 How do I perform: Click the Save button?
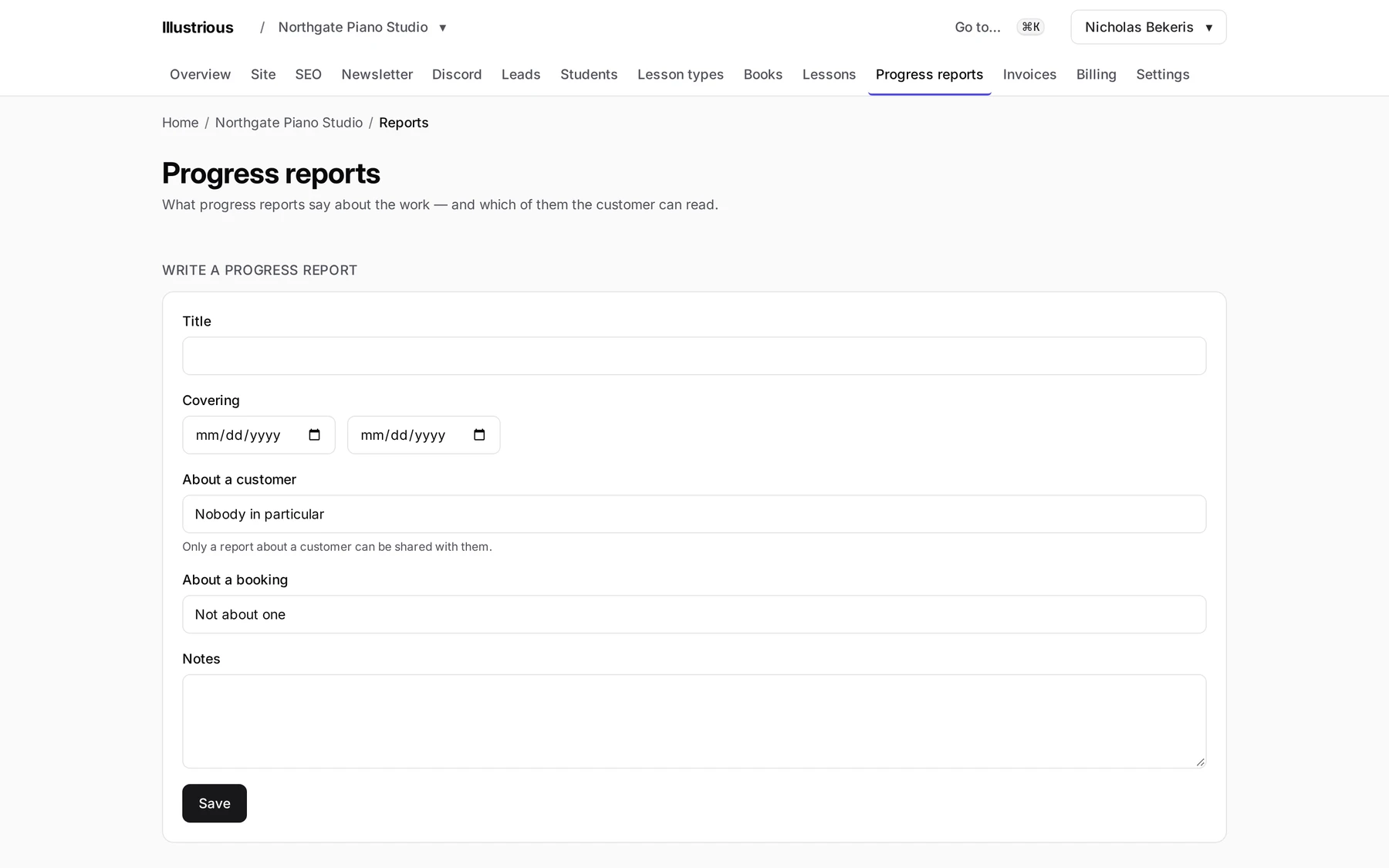(x=215, y=803)
